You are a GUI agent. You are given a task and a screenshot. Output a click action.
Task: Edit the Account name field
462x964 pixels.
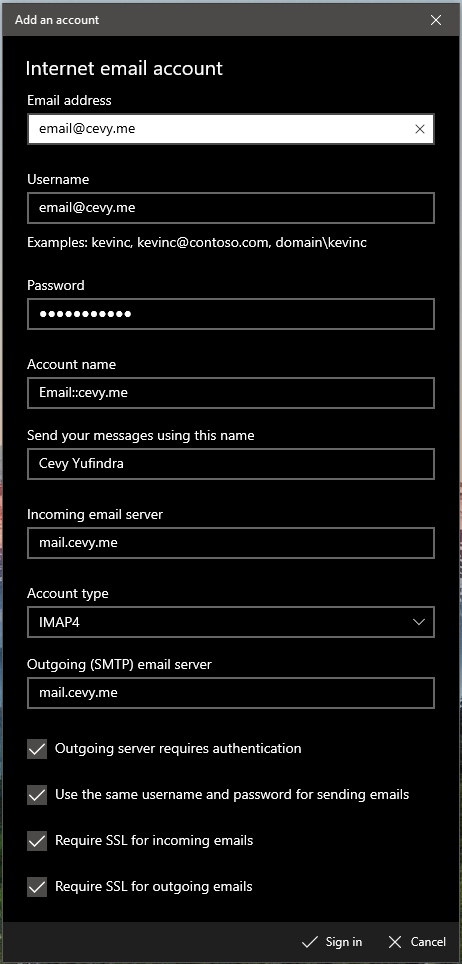[x=231, y=393]
